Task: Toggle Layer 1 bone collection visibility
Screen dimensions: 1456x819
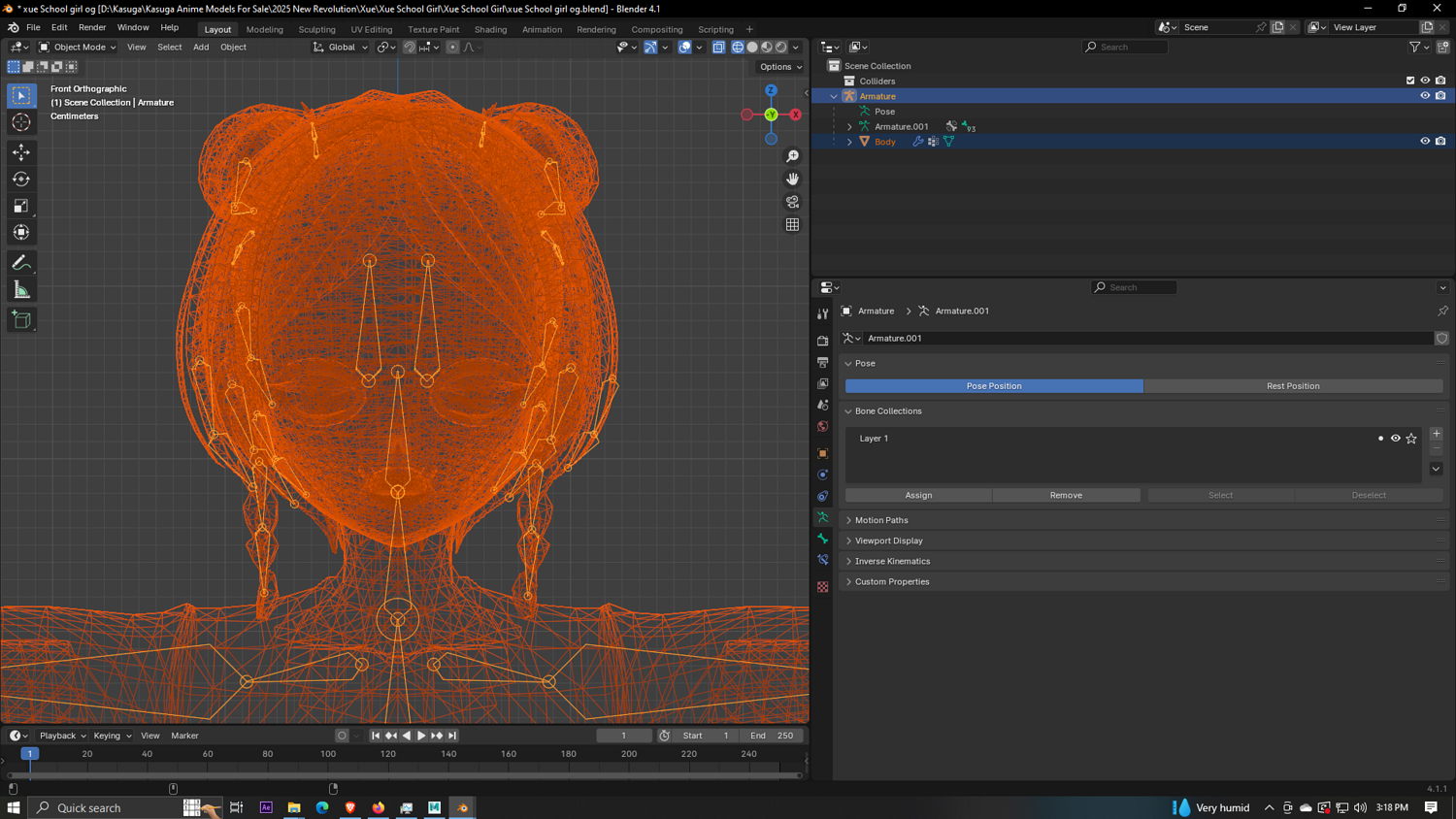Action: pos(1396,439)
